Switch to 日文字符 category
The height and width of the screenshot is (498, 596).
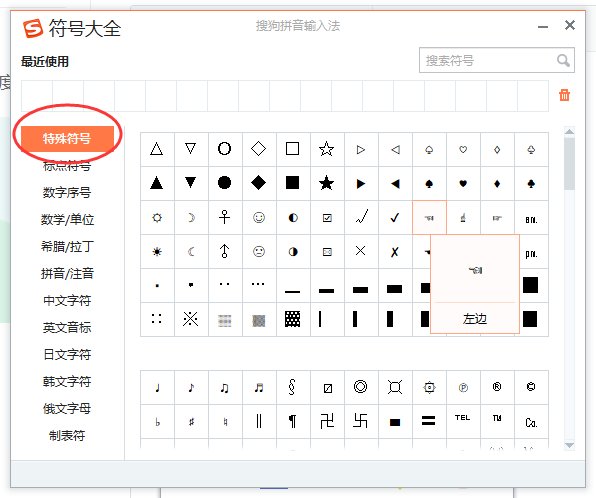(67, 354)
